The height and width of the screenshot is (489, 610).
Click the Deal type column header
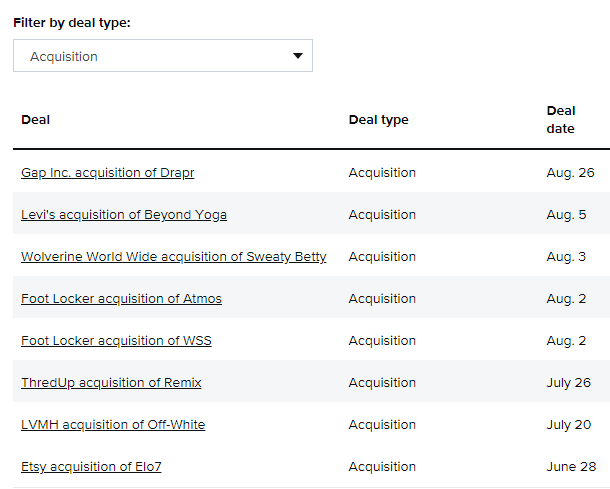point(378,120)
